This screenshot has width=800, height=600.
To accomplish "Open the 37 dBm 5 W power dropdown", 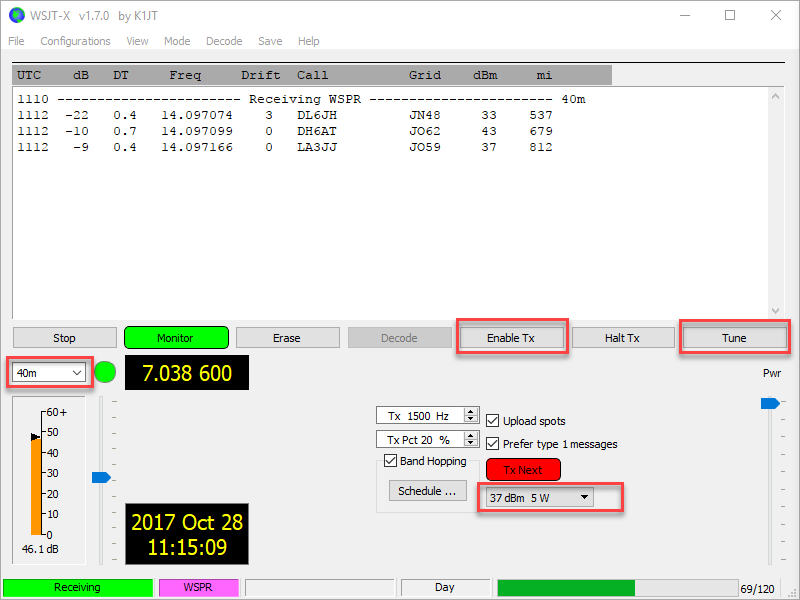I will 539,497.
